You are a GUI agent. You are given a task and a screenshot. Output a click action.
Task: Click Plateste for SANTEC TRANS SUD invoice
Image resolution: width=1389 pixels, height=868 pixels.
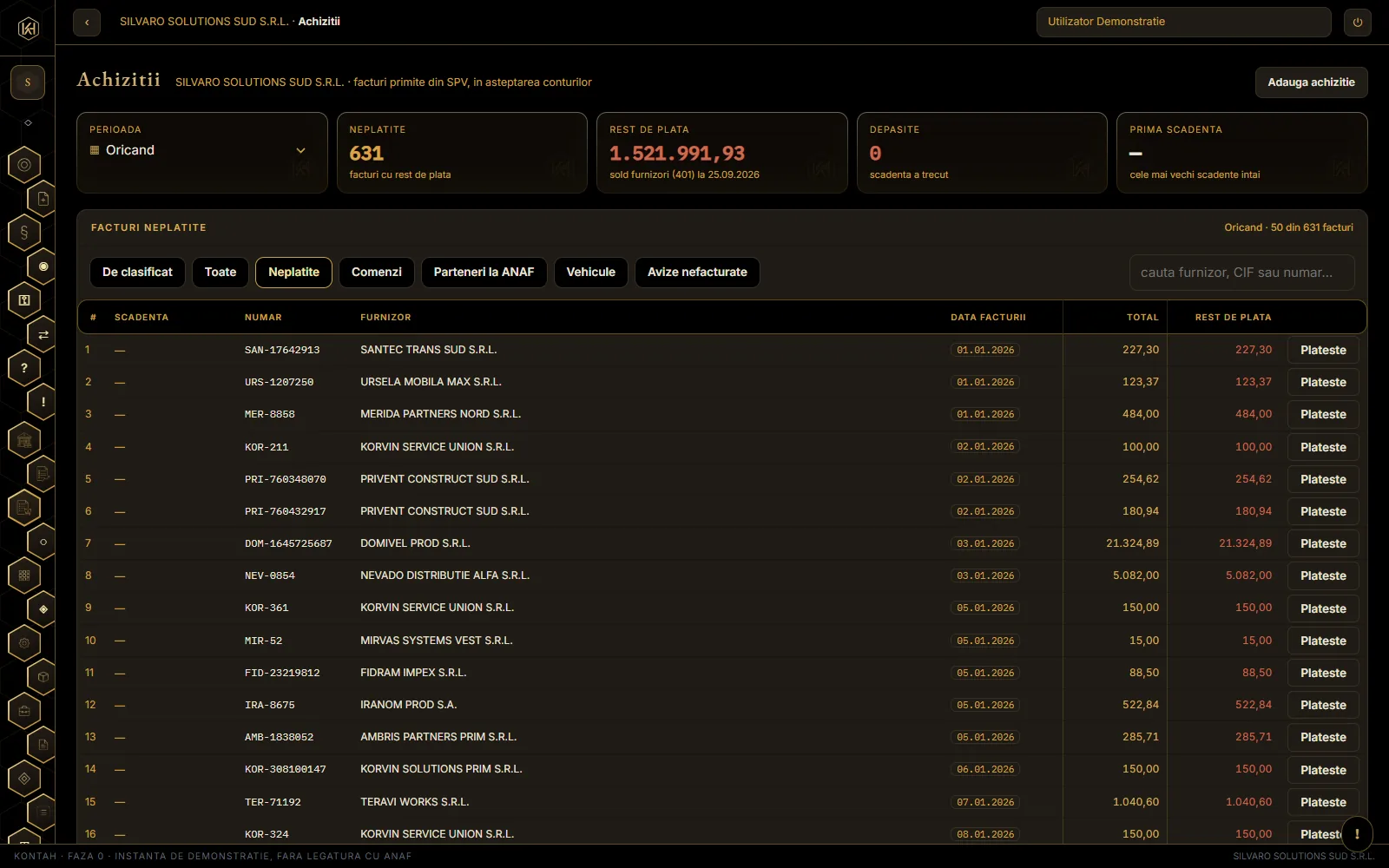1323,351
